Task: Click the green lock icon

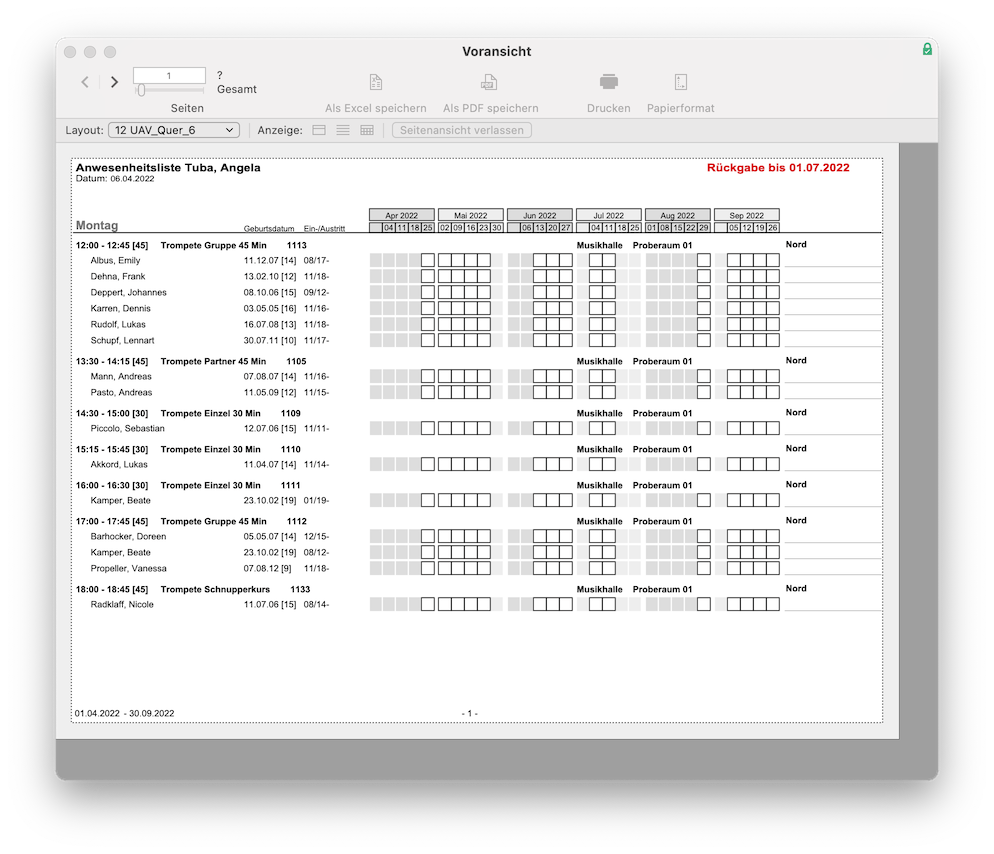Action: pos(927,49)
